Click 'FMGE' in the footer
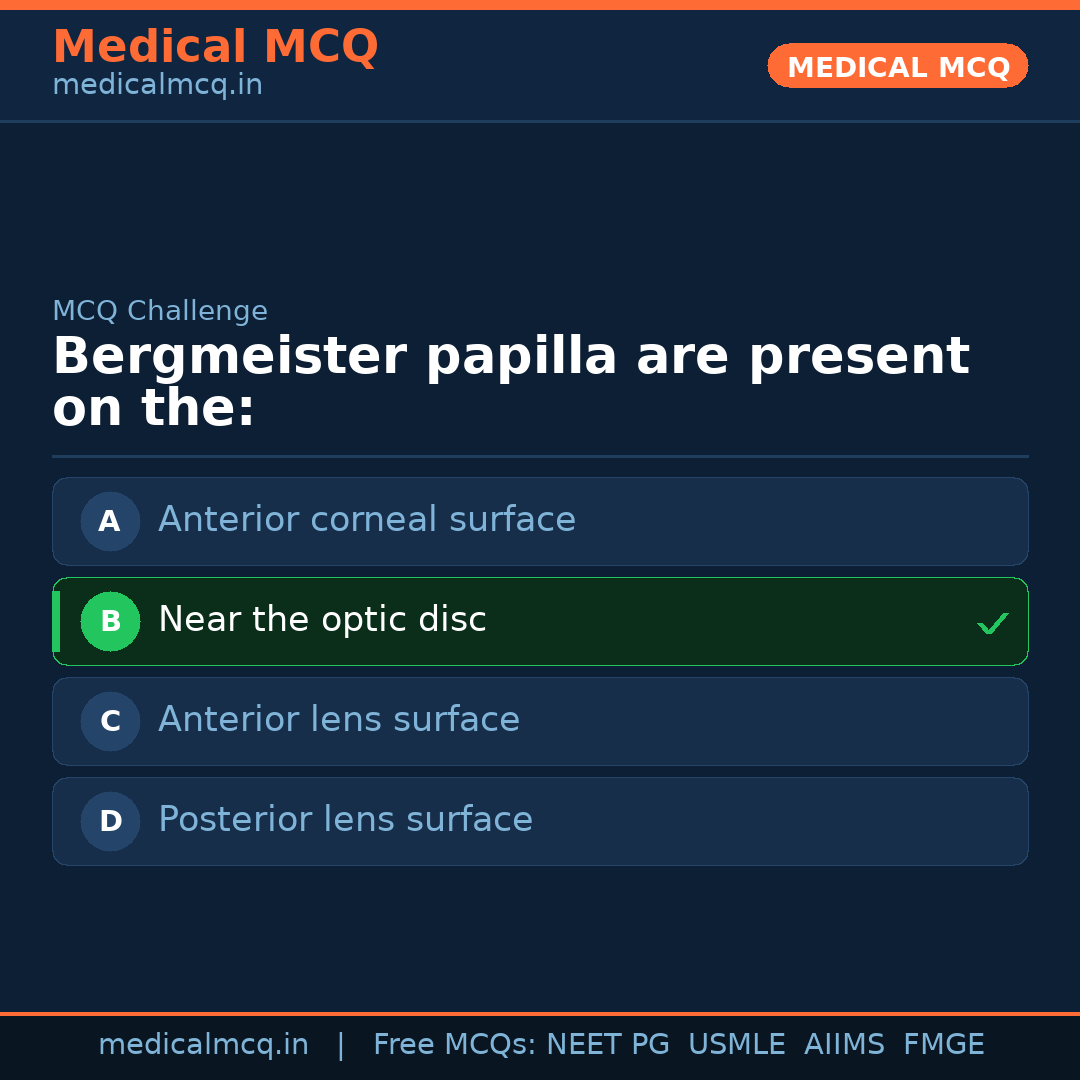Viewport: 1080px width, 1080px height. click(943, 1045)
